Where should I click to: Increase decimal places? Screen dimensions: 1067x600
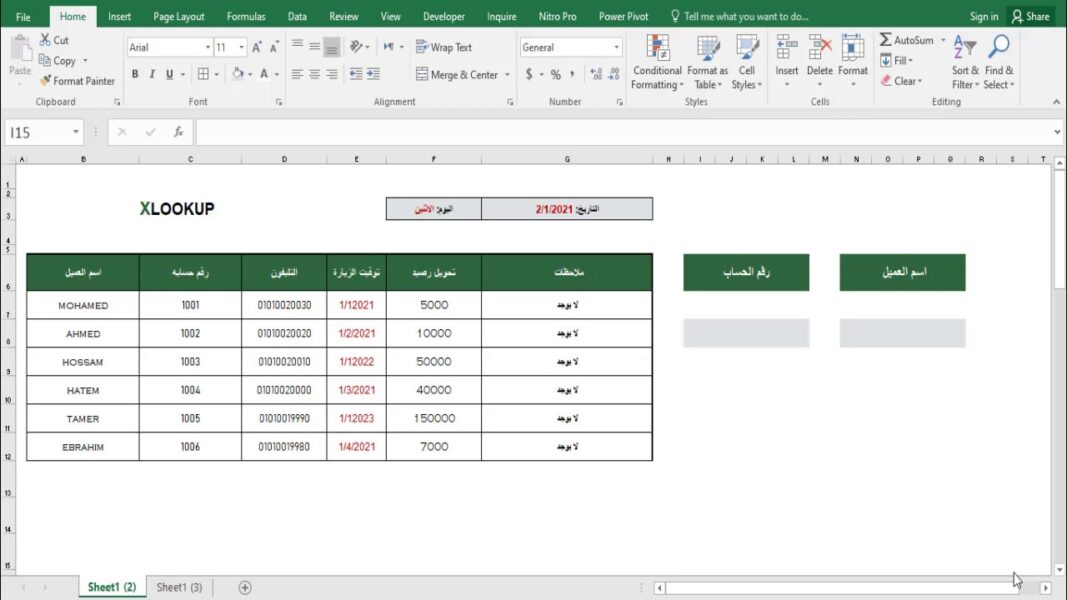[x=596, y=74]
